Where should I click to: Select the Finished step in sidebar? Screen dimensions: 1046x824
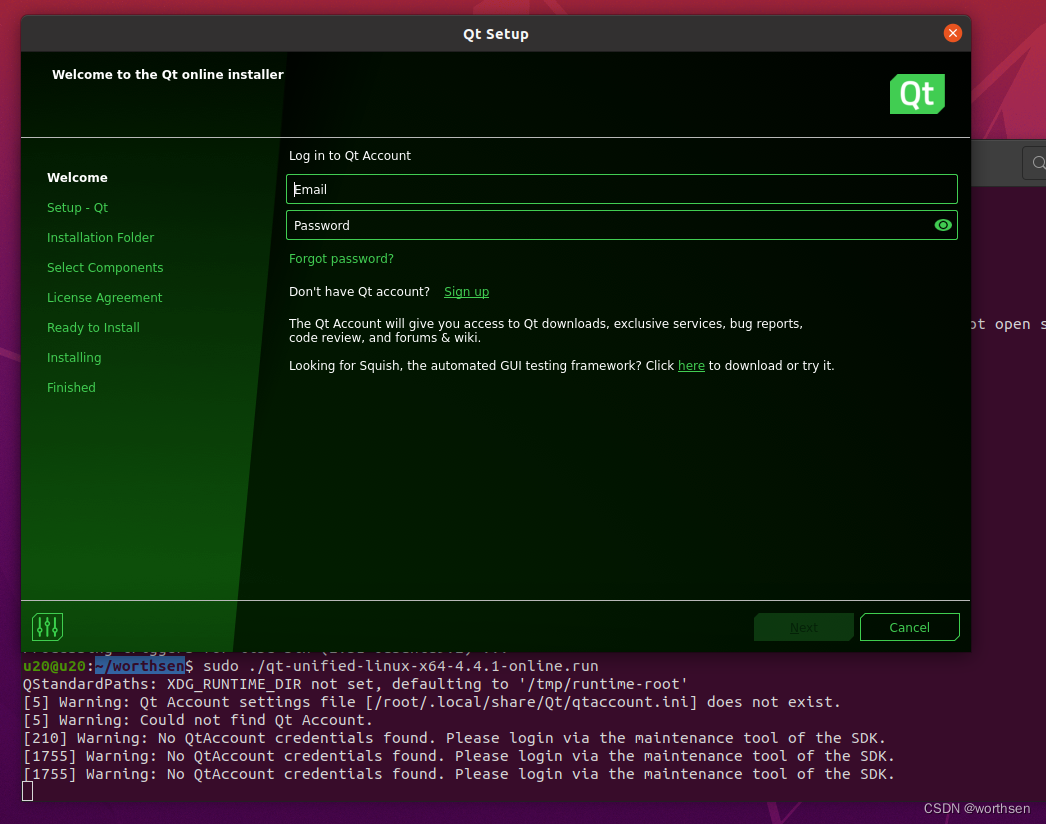pos(71,388)
